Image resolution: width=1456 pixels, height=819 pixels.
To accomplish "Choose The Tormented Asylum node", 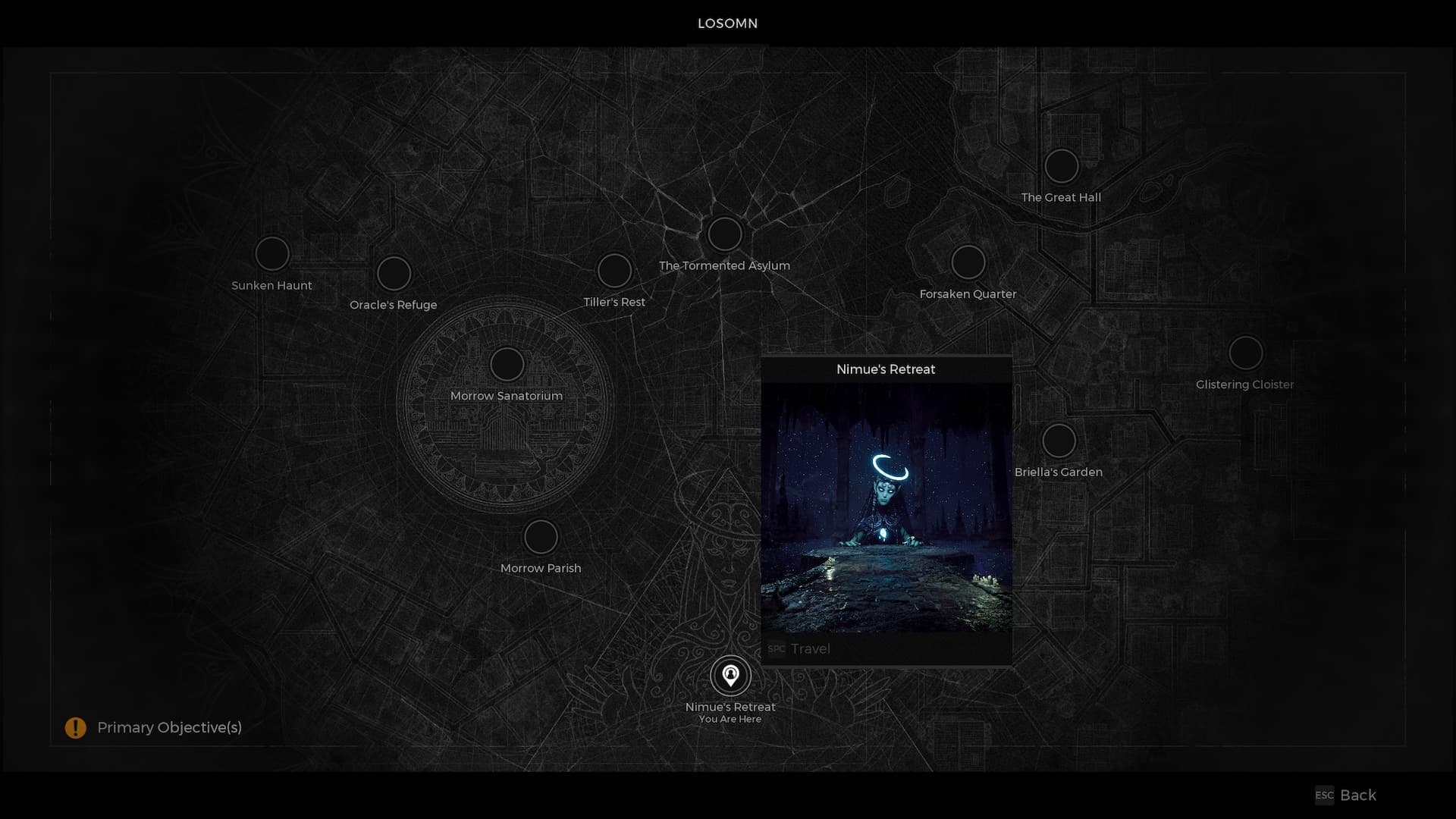I will point(724,234).
